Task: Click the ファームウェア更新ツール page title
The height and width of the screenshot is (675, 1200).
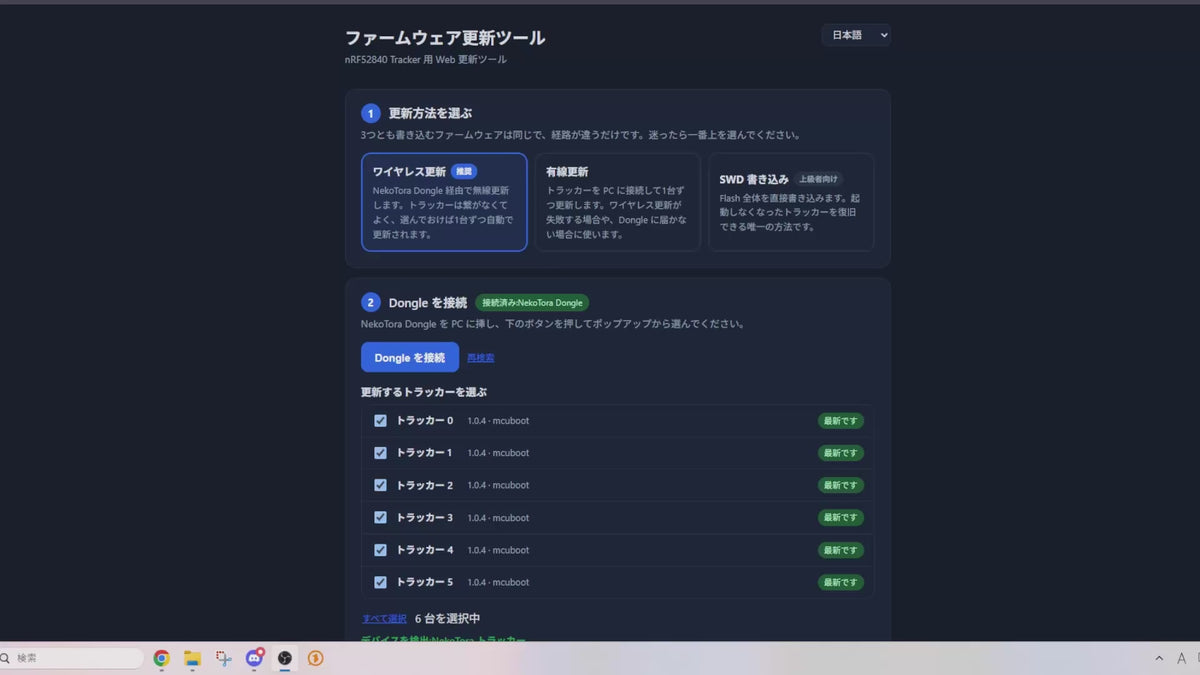Action: coord(445,38)
